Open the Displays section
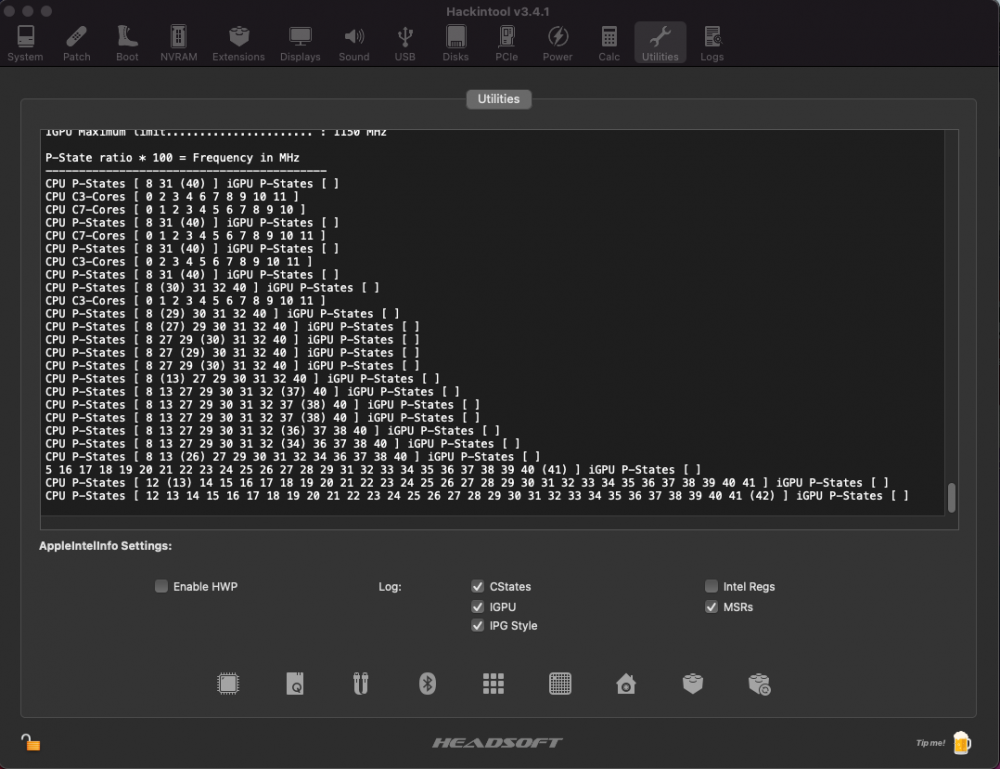Viewport: 1000px width, 769px height. 300,43
